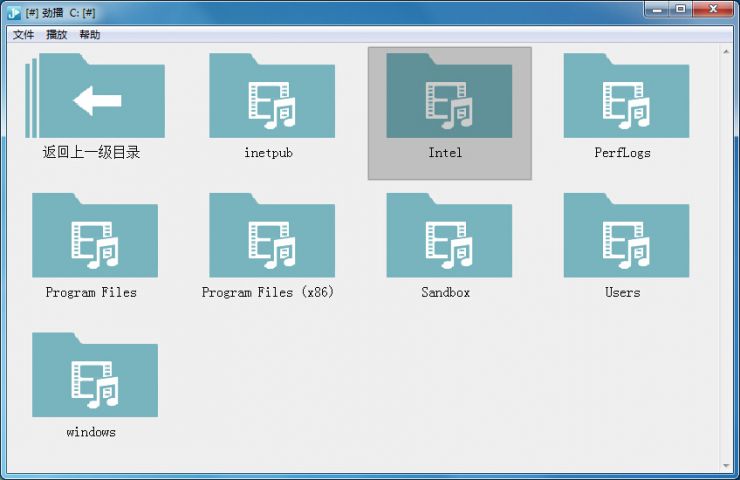Open the Program Files (x86) folder icon
The image size is (740, 480).
click(x=271, y=237)
